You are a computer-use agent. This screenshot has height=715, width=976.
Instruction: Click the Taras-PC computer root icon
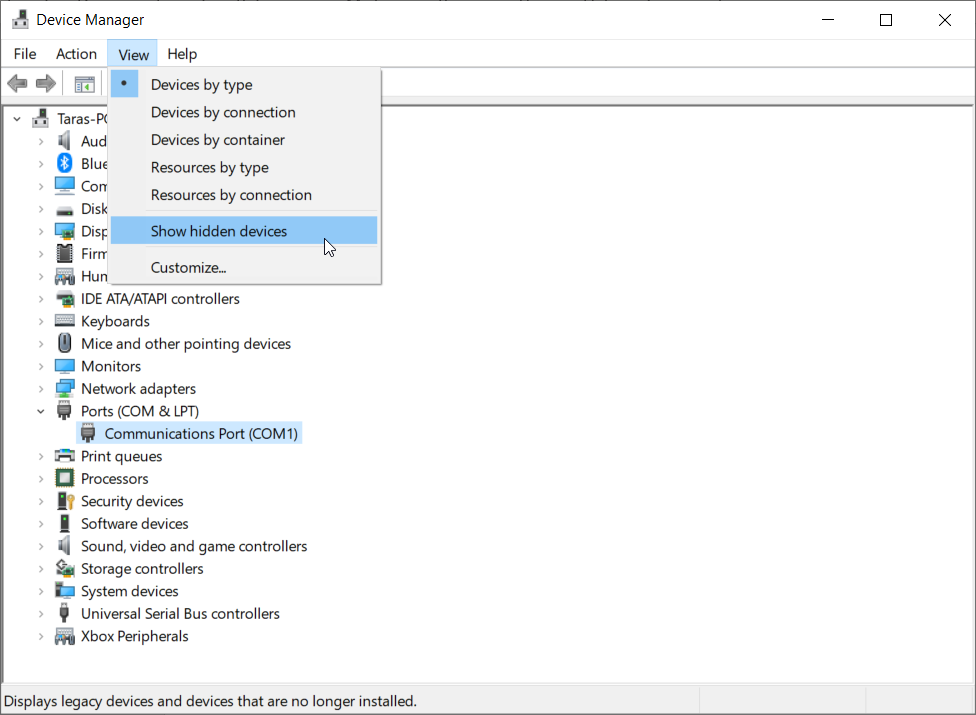(x=41, y=118)
